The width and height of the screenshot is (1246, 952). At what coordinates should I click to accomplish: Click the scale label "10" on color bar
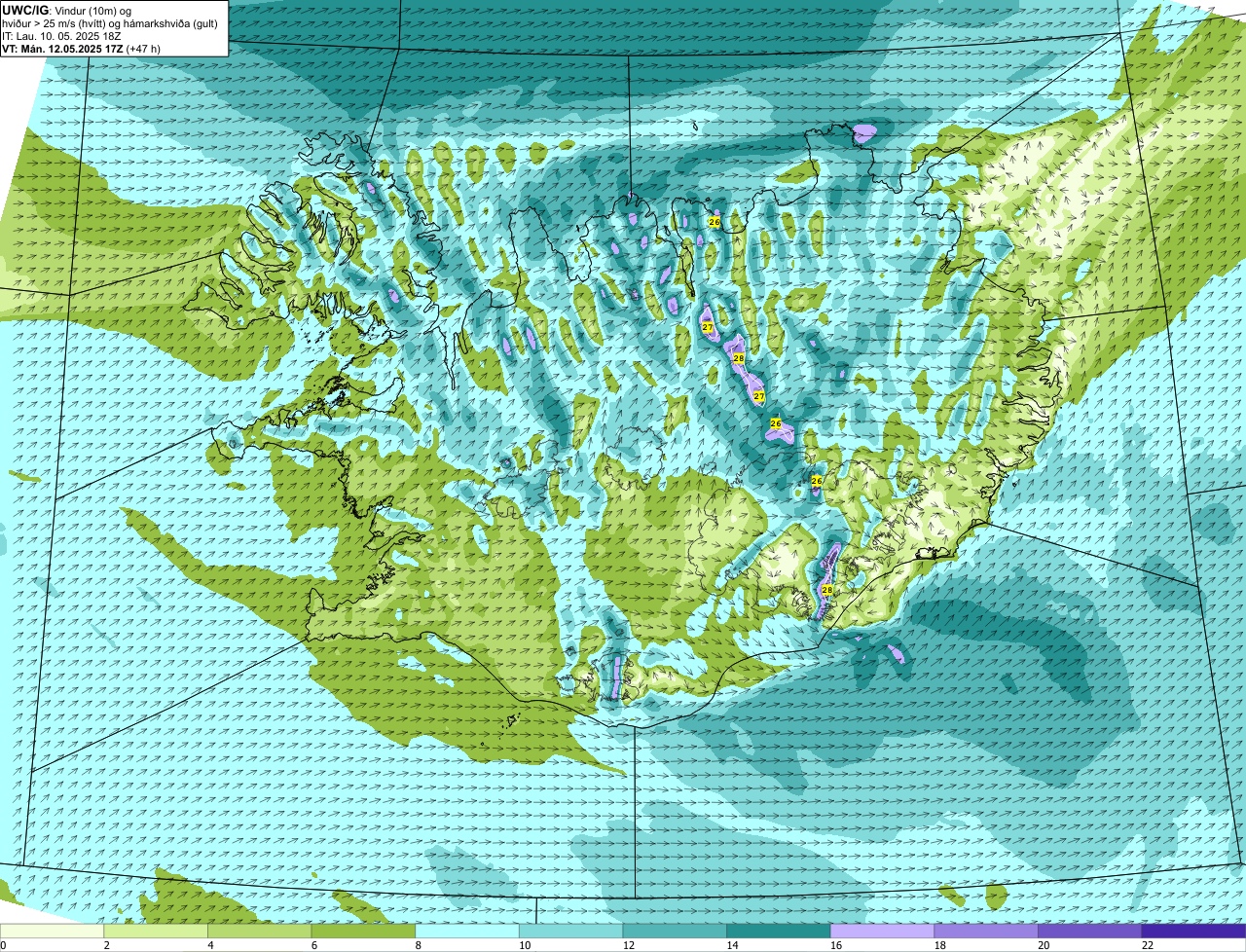click(x=525, y=945)
